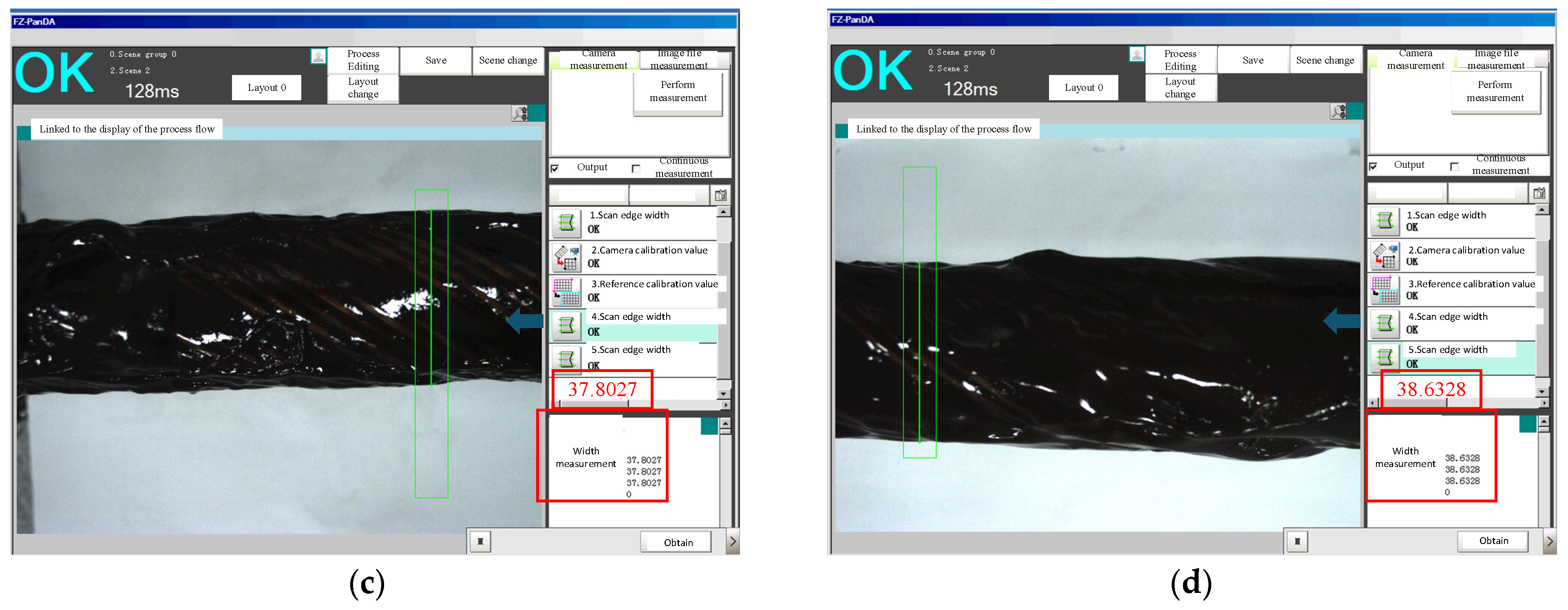
Task: Click magnifier zoom icon above image in panel (c)
Action: [x=521, y=113]
